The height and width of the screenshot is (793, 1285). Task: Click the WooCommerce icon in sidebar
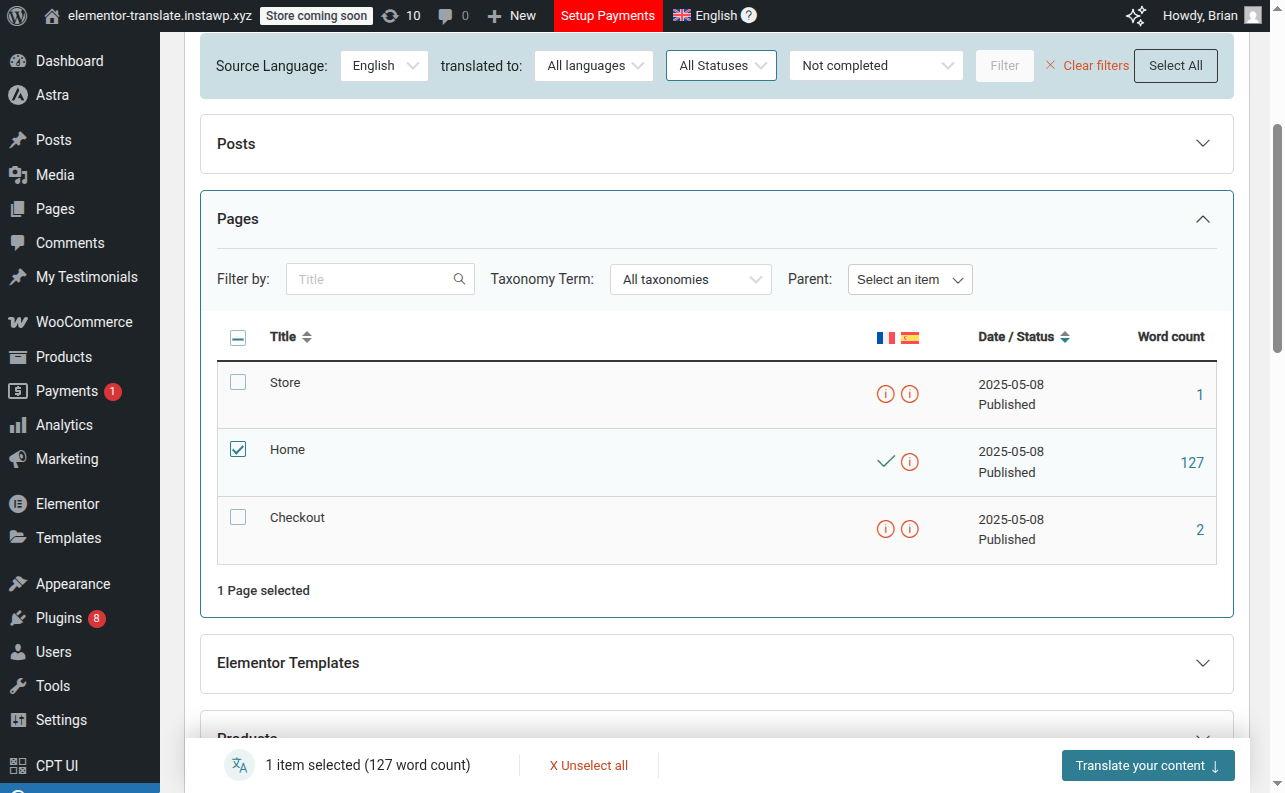pyautogui.click(x=17, y=322)
